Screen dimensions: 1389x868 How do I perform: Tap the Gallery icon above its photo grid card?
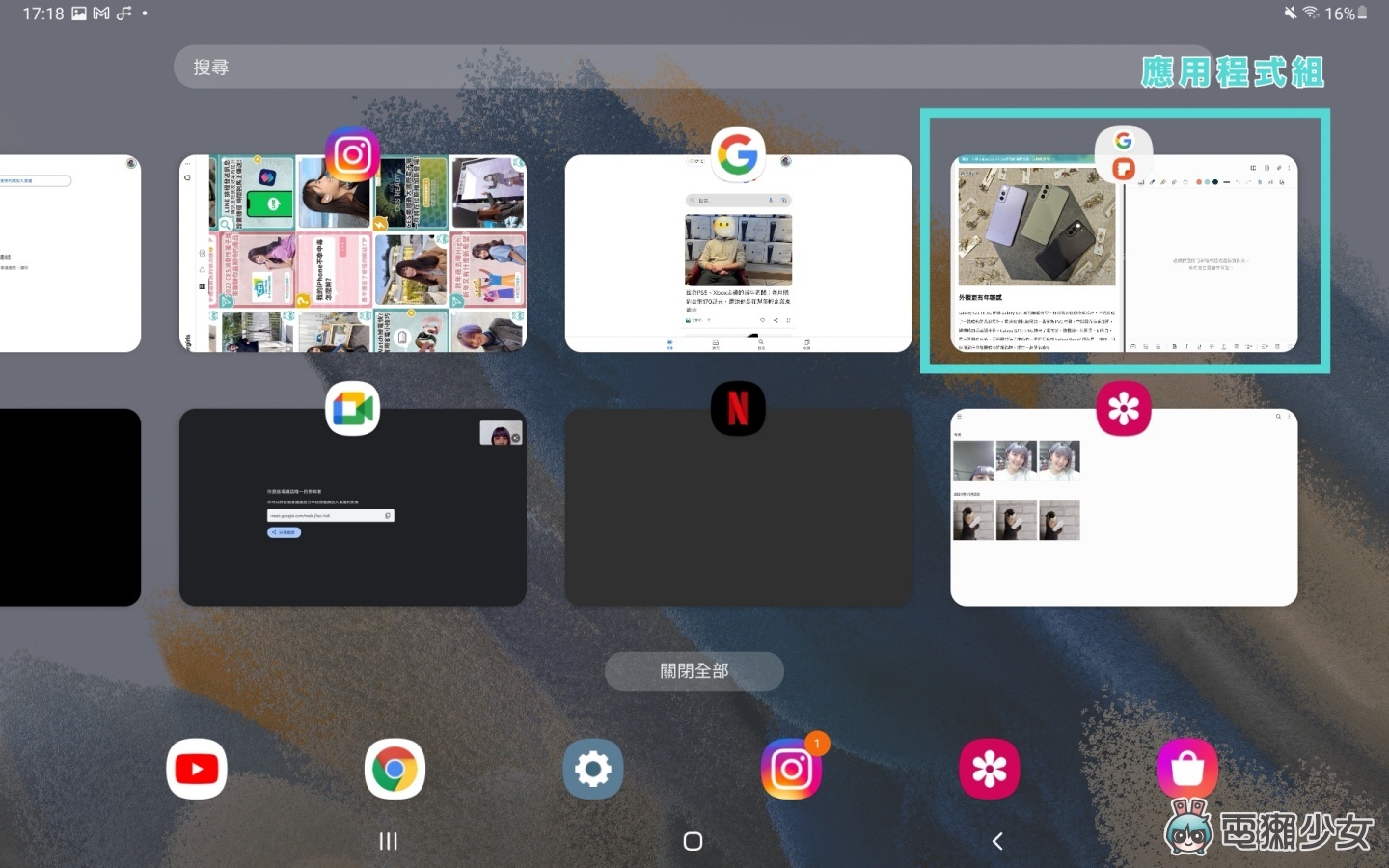[x=1124, y=408]
